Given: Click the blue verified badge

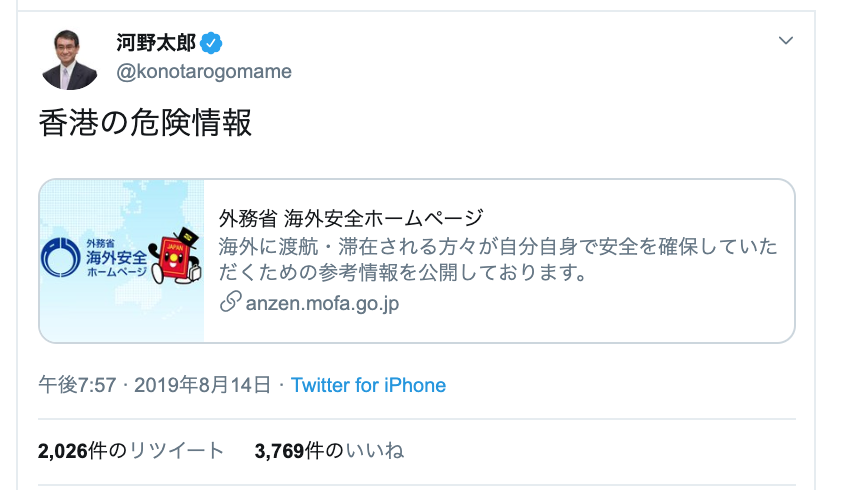Looking at the screenshot, I should [x=212, y=42].
